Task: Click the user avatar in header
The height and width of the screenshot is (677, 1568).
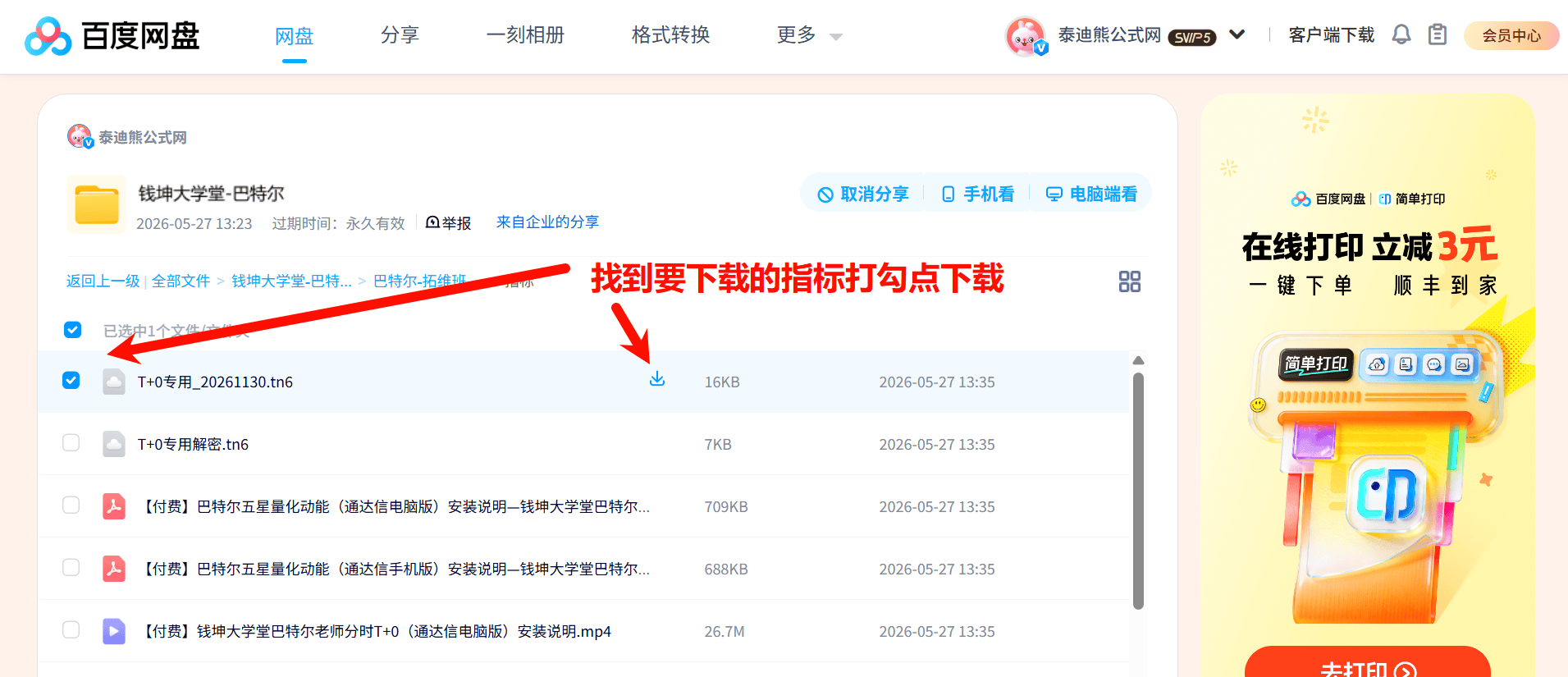Action: click(1026, 36)
